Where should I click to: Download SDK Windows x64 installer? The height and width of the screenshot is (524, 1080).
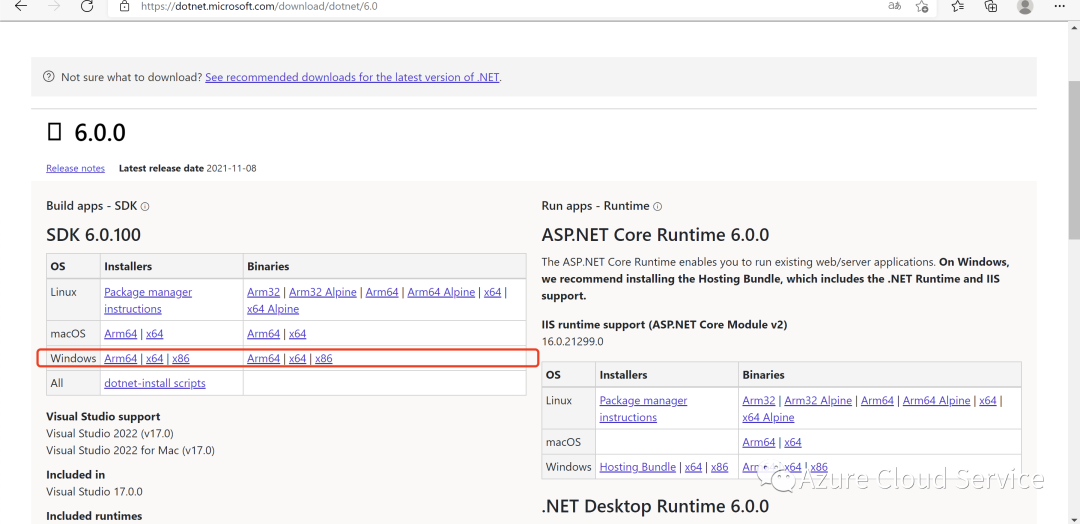point(154,358)
